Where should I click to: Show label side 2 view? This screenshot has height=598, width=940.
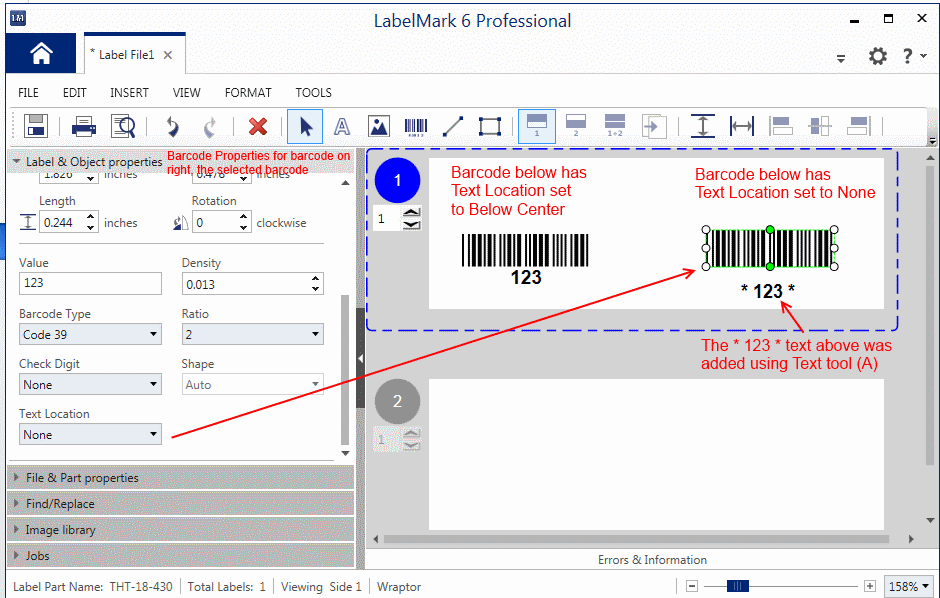pos(576,125)
